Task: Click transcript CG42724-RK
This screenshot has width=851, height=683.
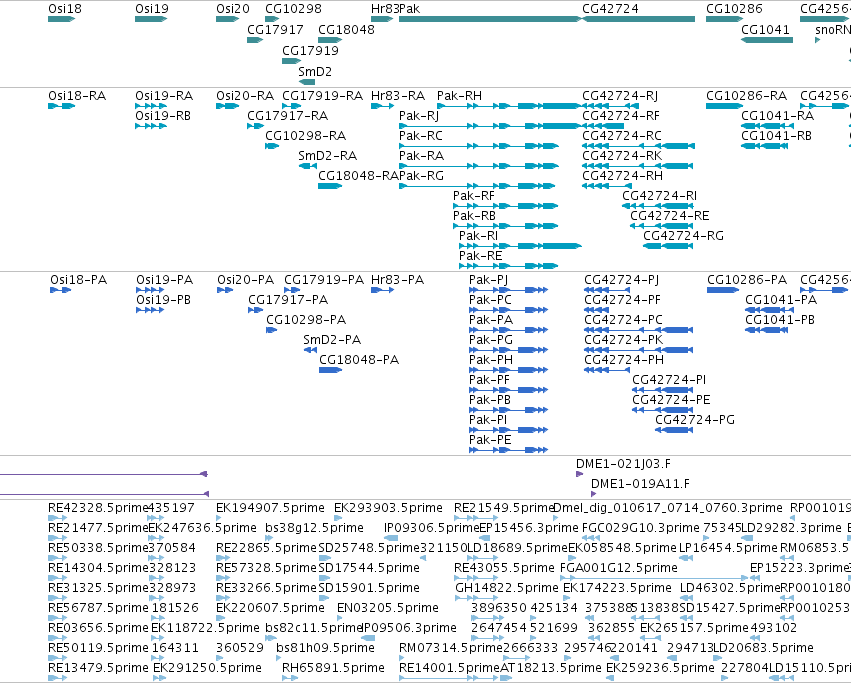Action: [622, 156]
